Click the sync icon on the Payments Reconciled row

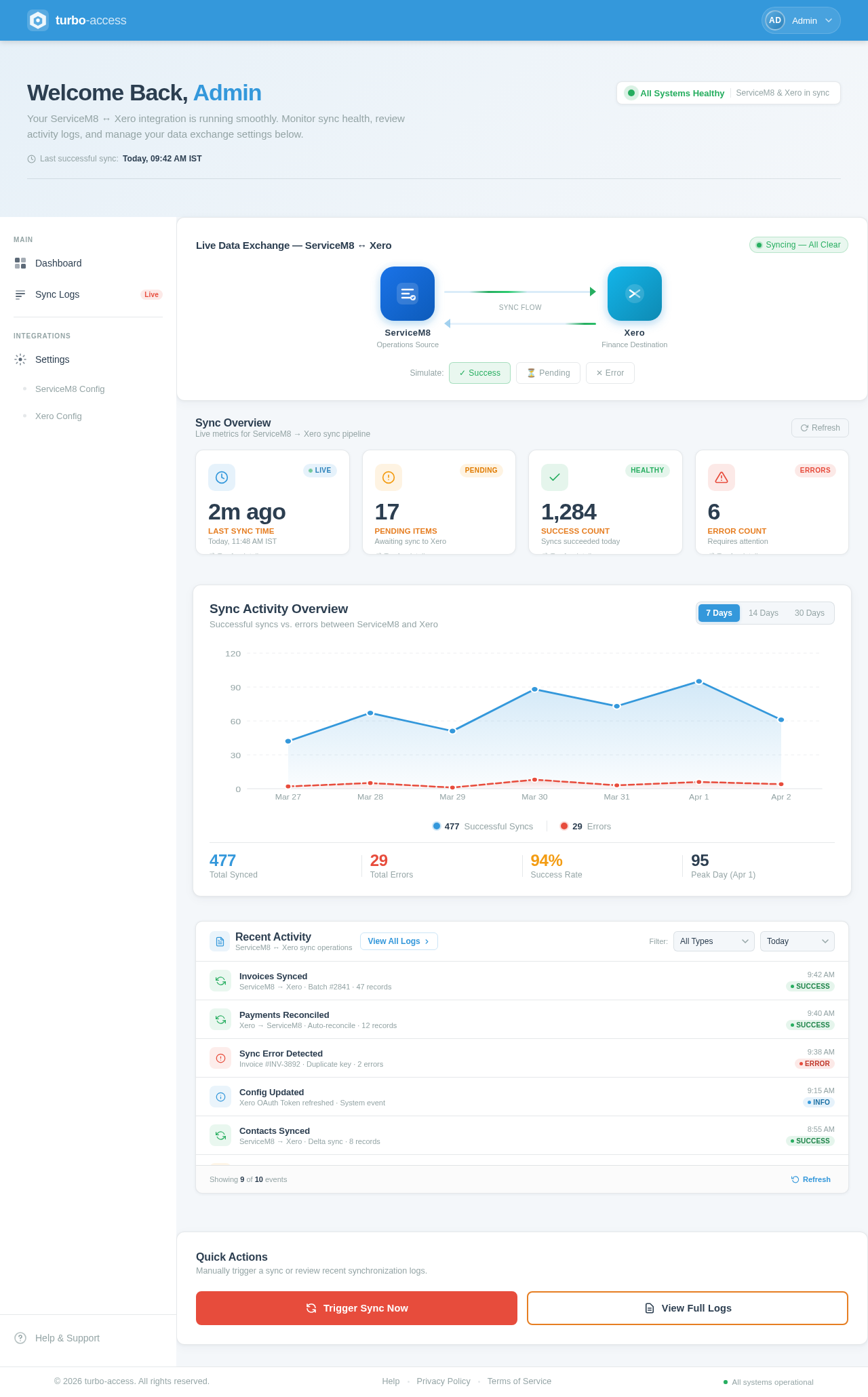pos(220,1019)
